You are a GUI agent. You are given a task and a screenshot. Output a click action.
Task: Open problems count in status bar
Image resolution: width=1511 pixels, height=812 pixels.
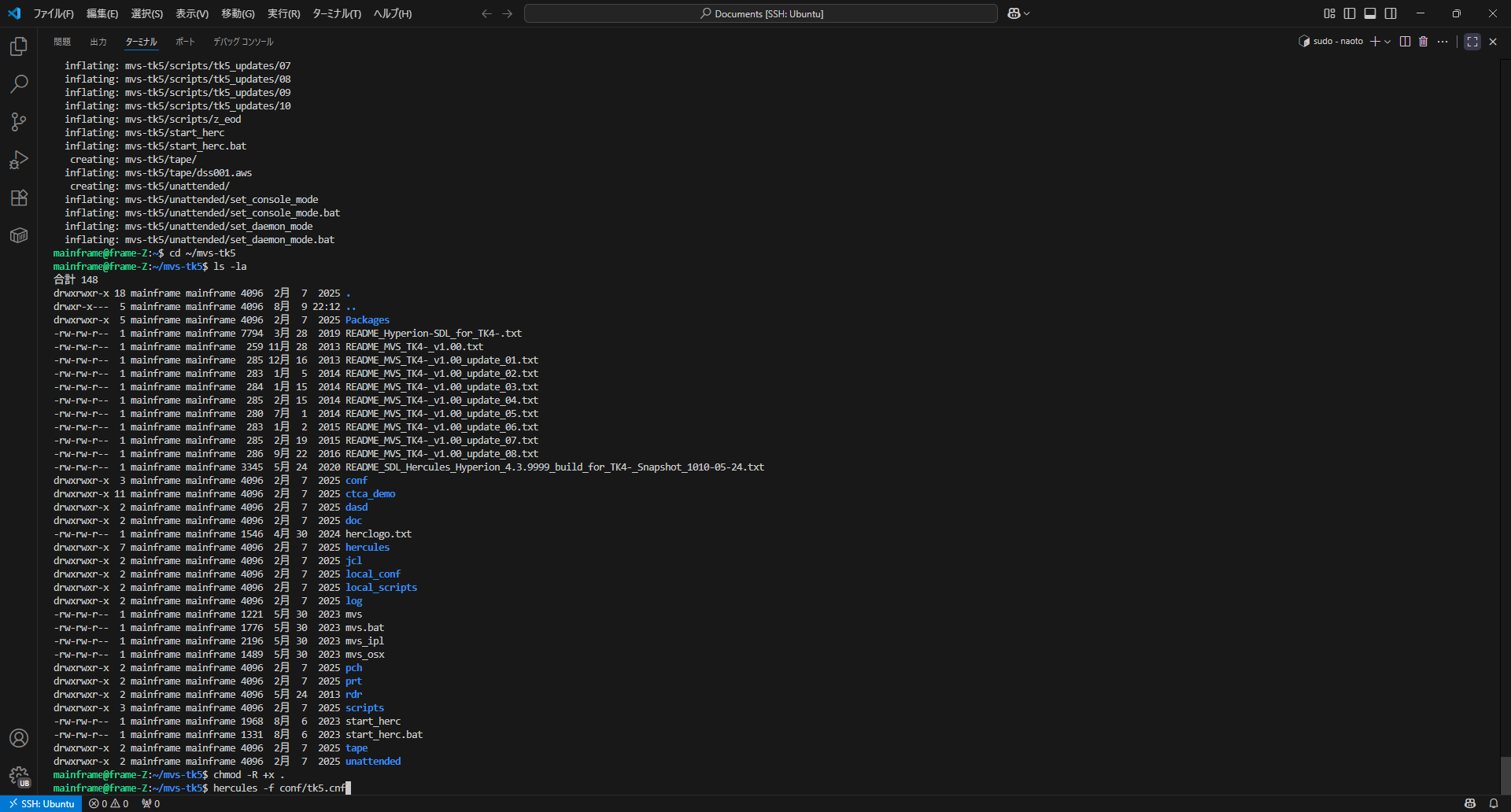(x=109, y=803)
